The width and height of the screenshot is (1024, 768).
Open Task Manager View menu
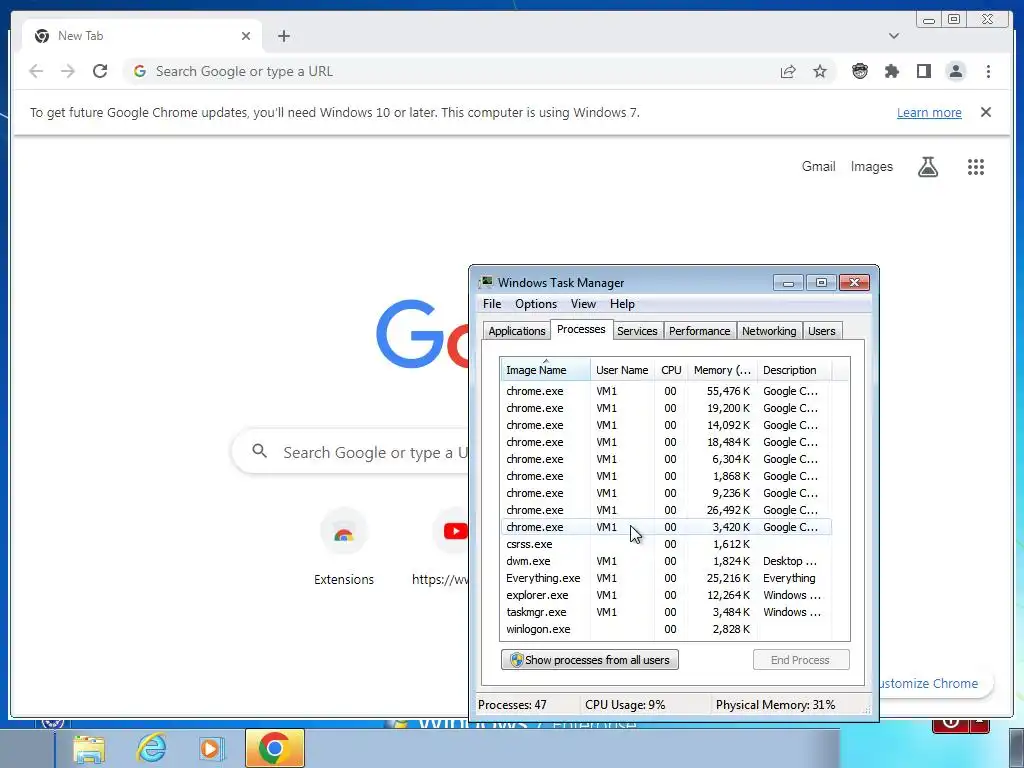(583, 304)
